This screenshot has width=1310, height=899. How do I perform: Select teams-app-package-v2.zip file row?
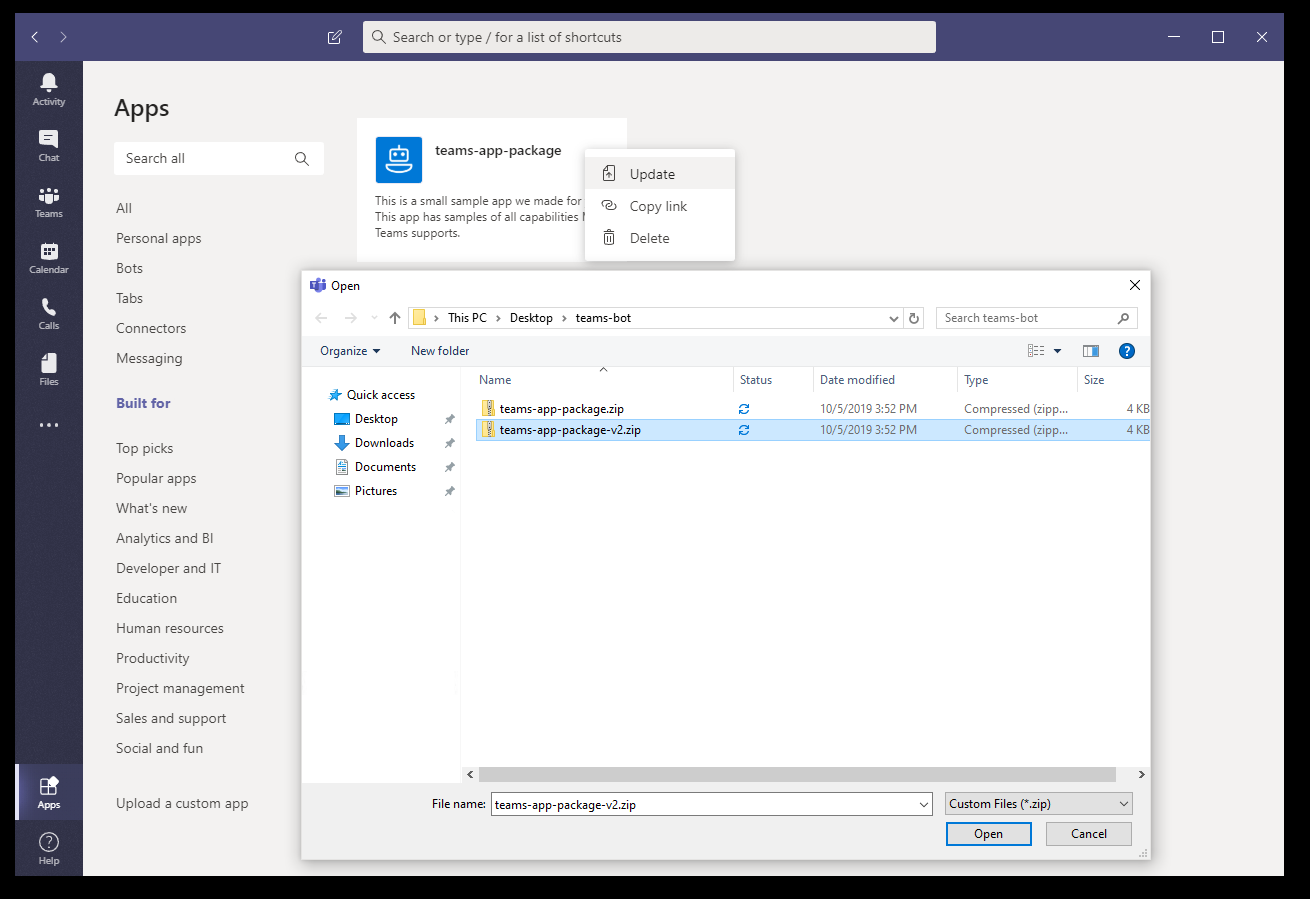click(x=813, y=430)
